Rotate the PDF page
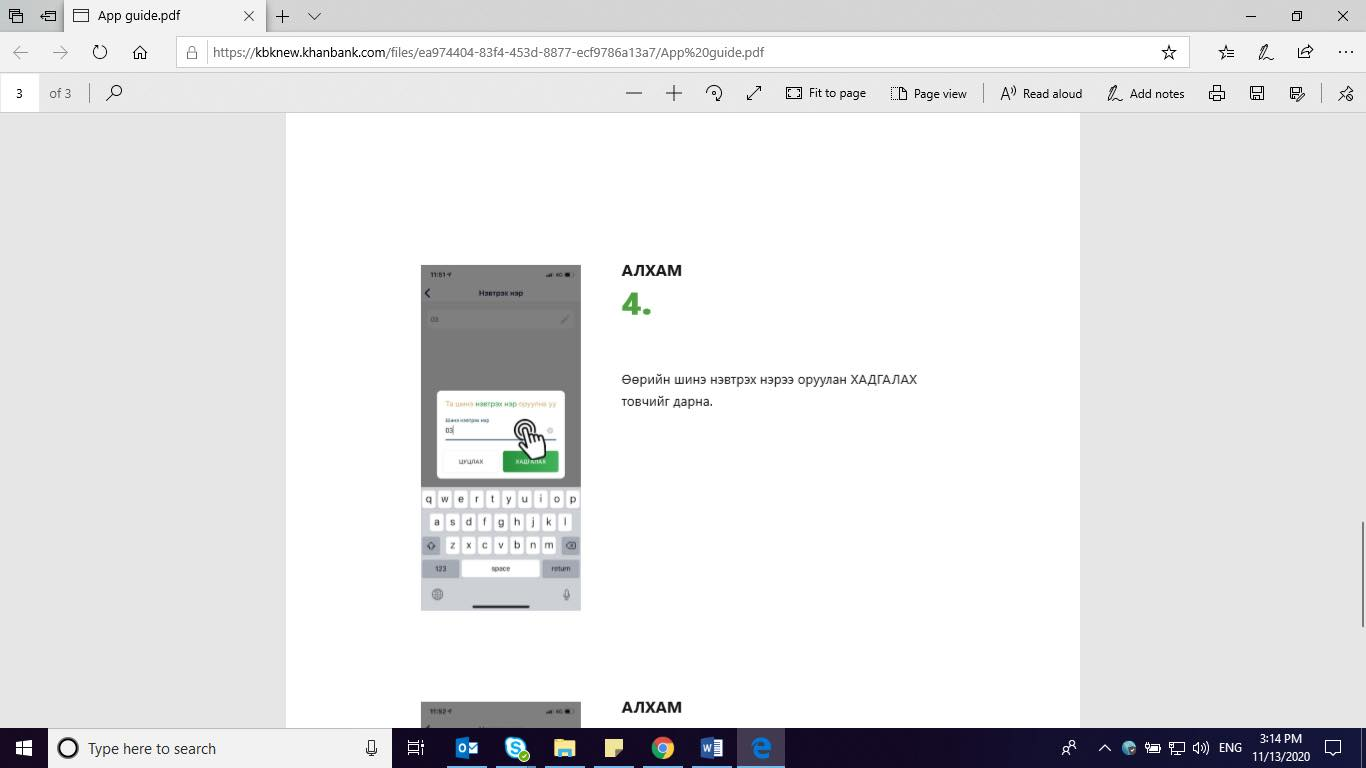 click(714, 93)
